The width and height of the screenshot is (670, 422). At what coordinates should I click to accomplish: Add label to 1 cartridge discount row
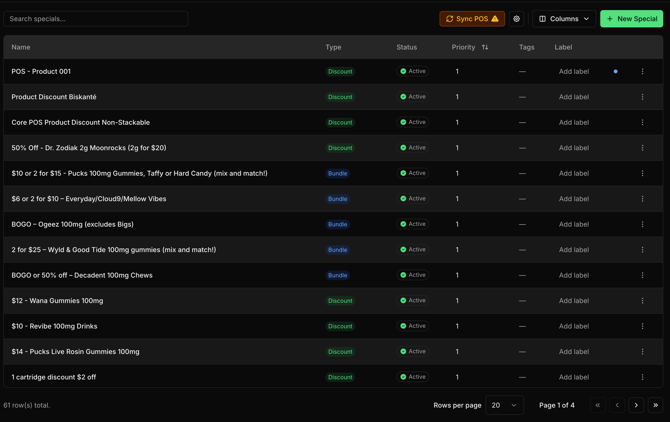[574, 377]
